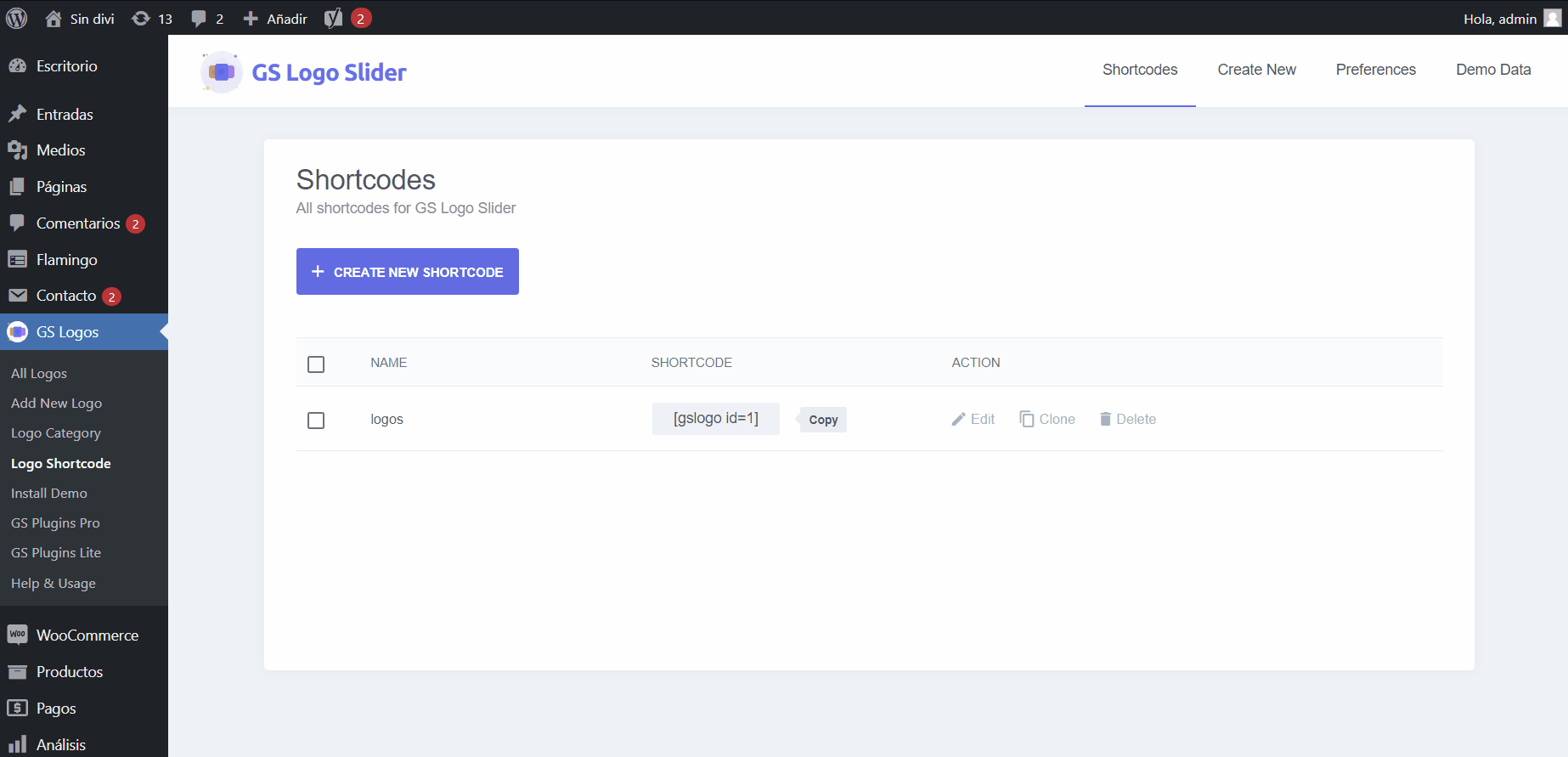The image size is (1568, 757).
Task: Open the comments bubble icon in admin bar
Action: (x=199, y=18)
